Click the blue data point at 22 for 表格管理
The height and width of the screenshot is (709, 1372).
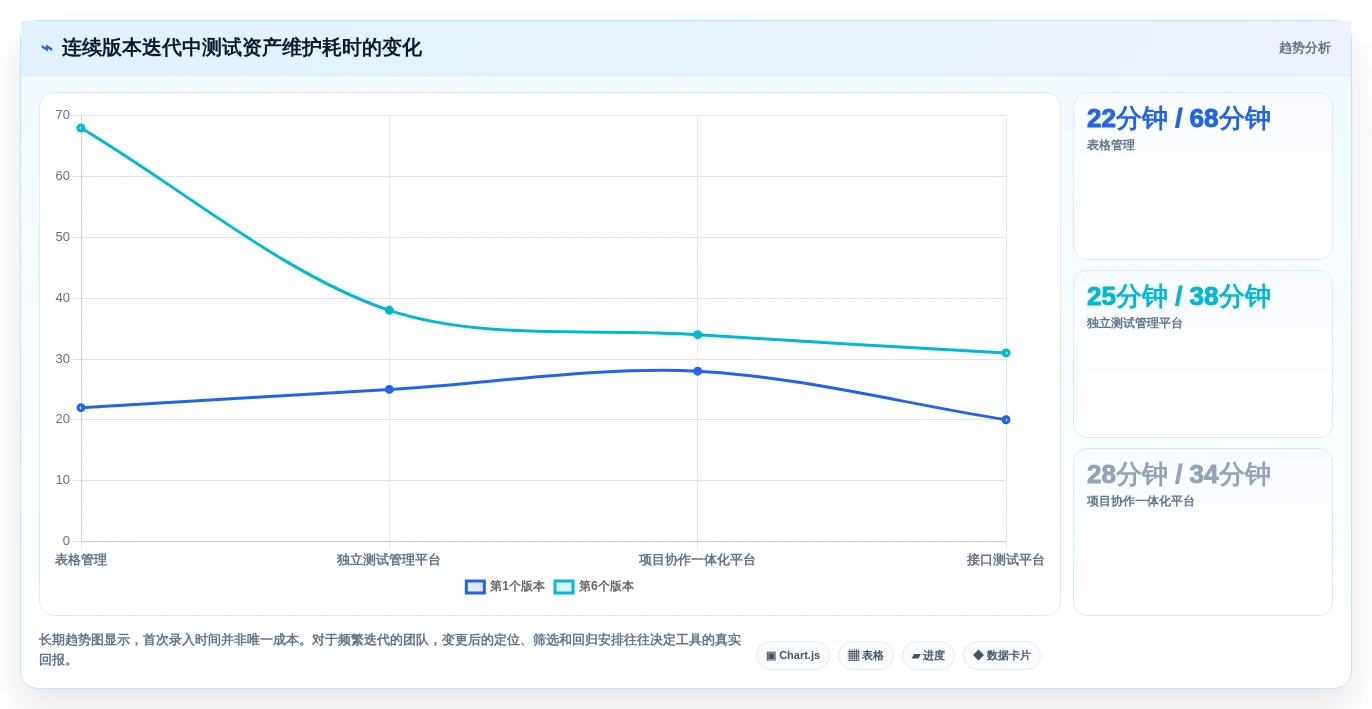(x=81, y=408)
